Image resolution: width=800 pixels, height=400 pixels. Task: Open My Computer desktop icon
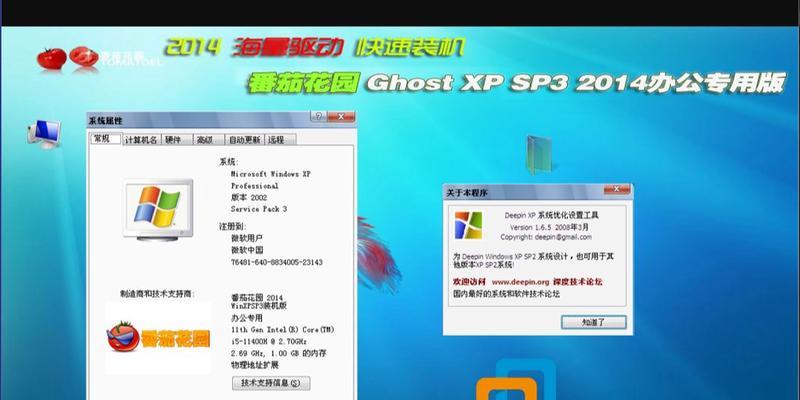pyautogui.click(x=44, y=134)
